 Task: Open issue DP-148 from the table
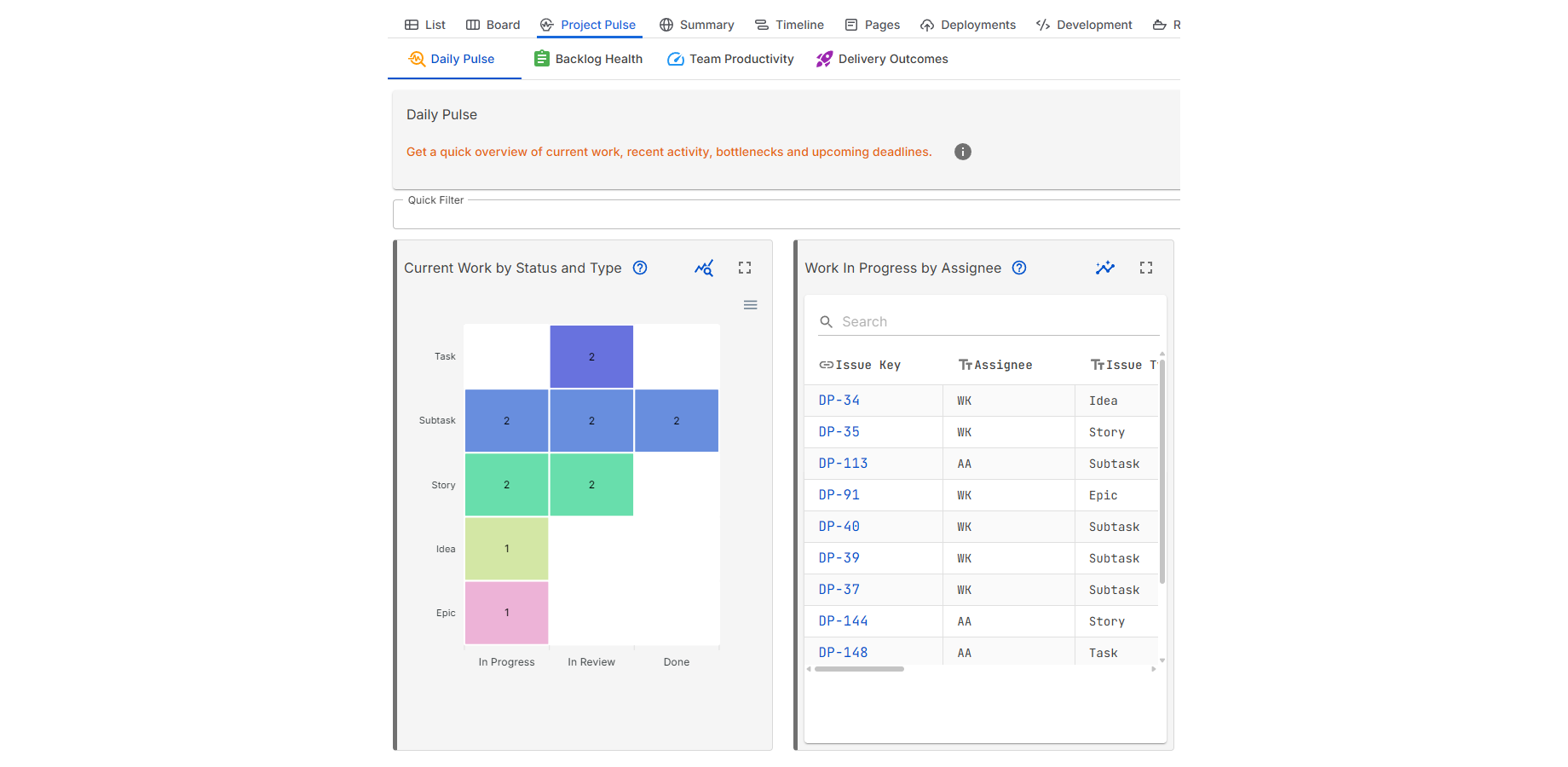tap(843, 652)
